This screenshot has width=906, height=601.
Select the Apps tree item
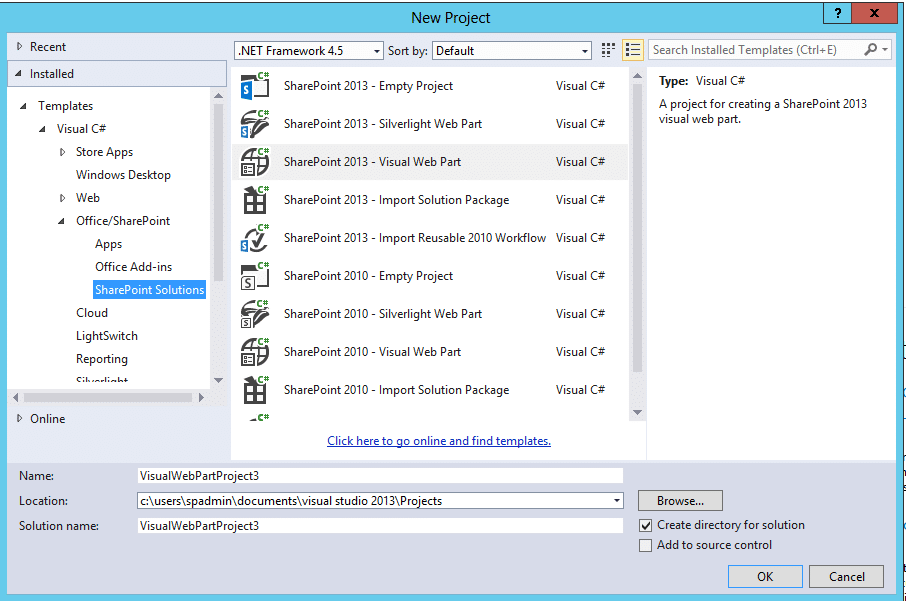[109, 244]
